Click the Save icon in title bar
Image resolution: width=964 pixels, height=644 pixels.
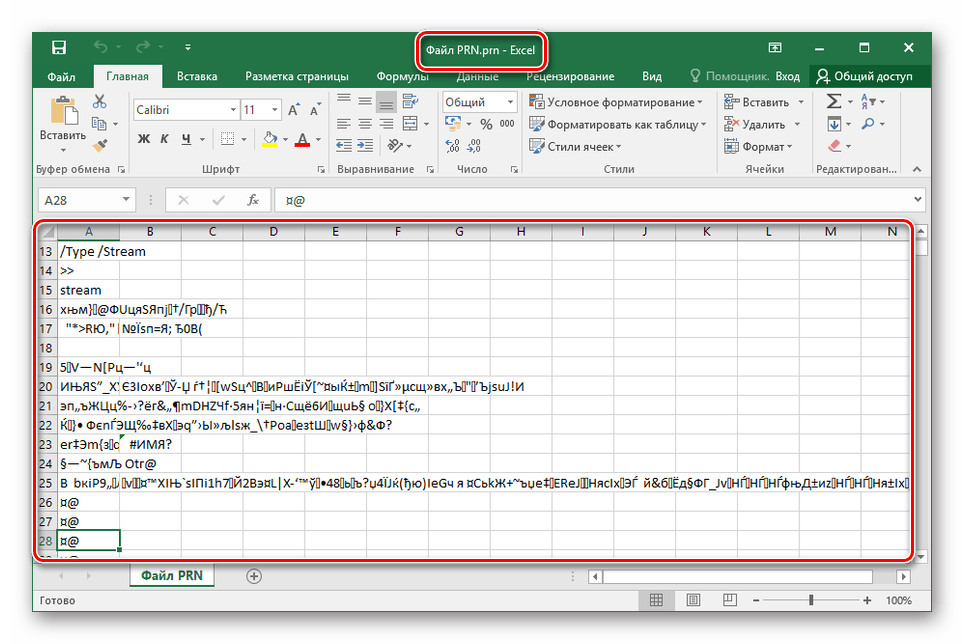pos(59,48)
